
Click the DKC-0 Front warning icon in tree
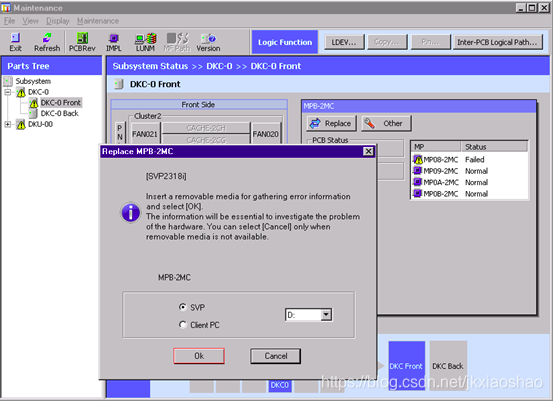pyautogui.click(x=34, y=103)
